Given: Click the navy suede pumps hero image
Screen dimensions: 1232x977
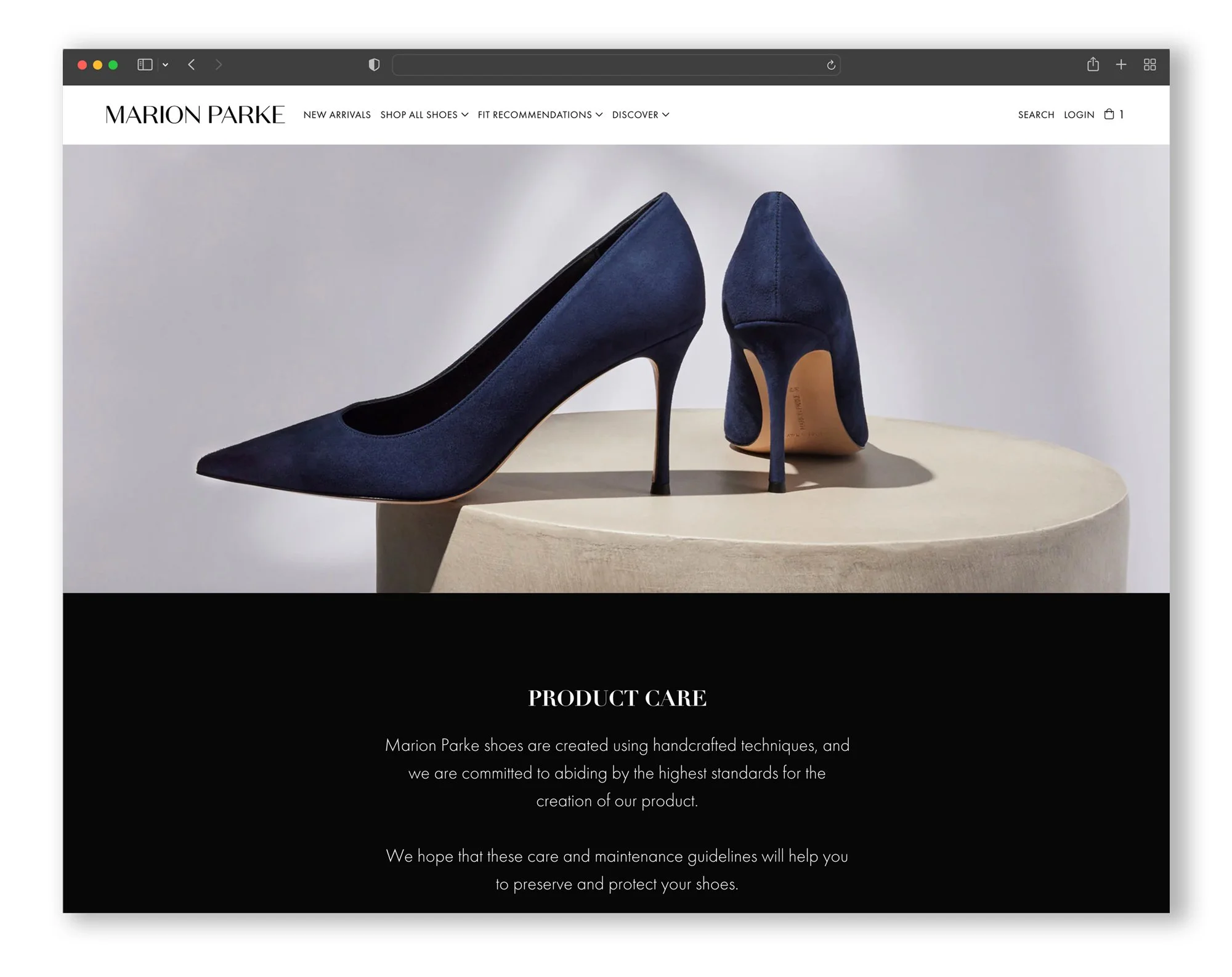Looking at the screenshot, I should 615,368.
